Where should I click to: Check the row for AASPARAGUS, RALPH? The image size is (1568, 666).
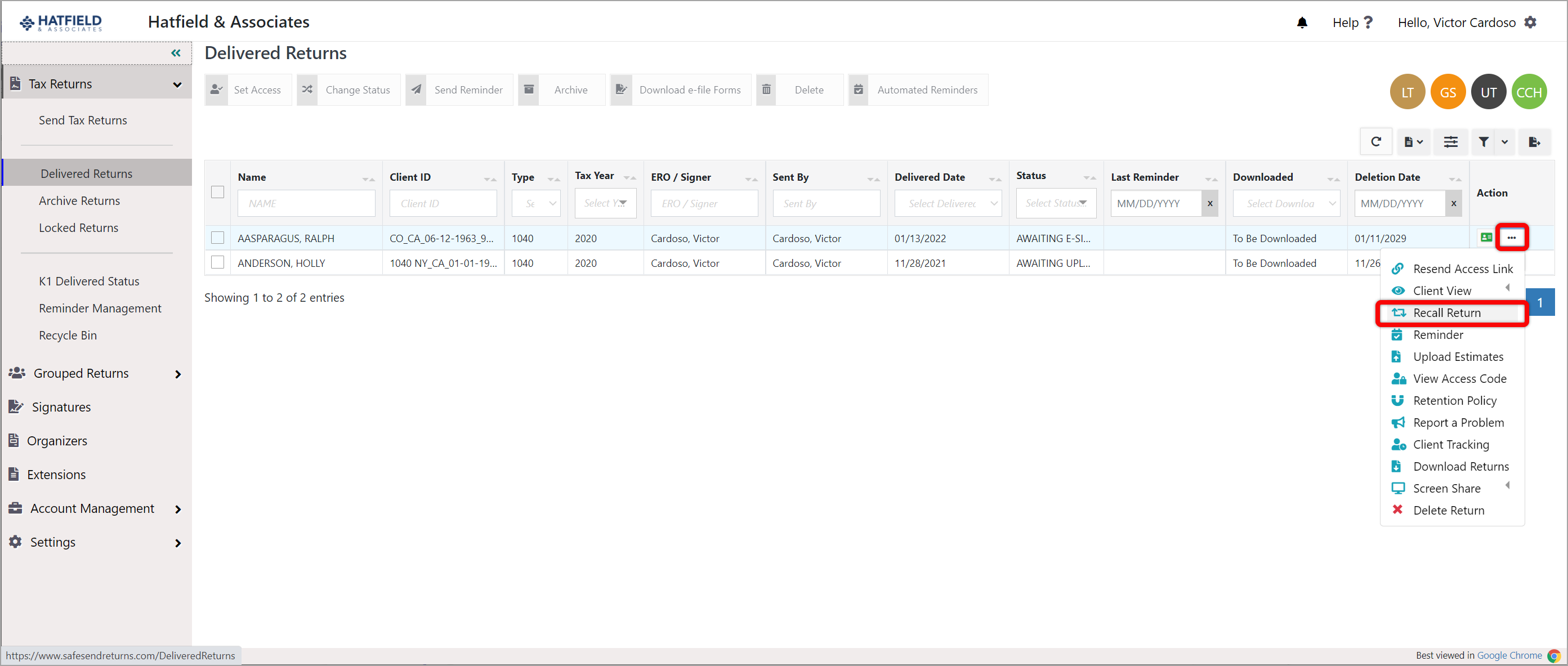[217, 238]
